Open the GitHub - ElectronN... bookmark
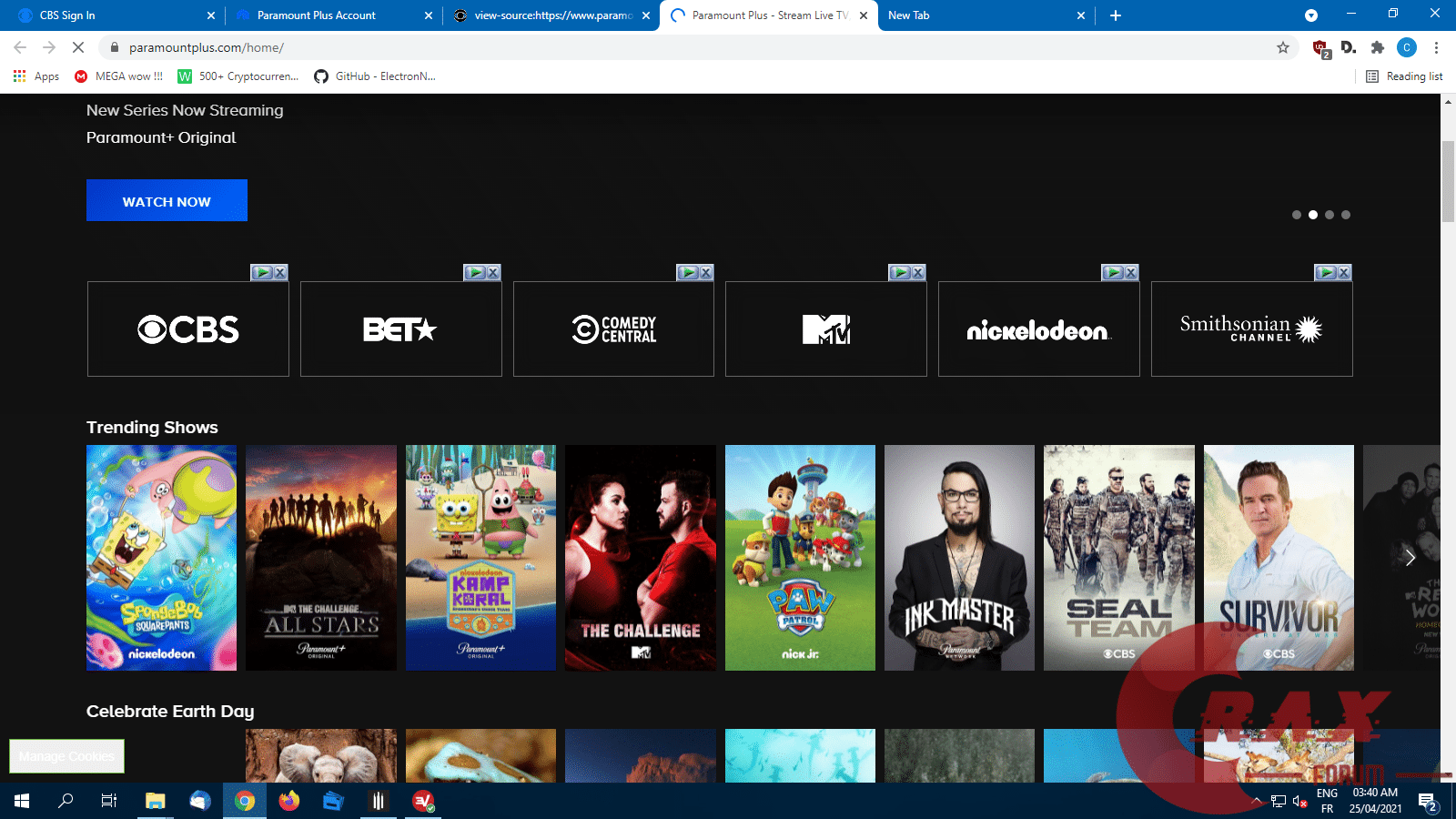The image size is (1456, 819). tap(375, 76)
